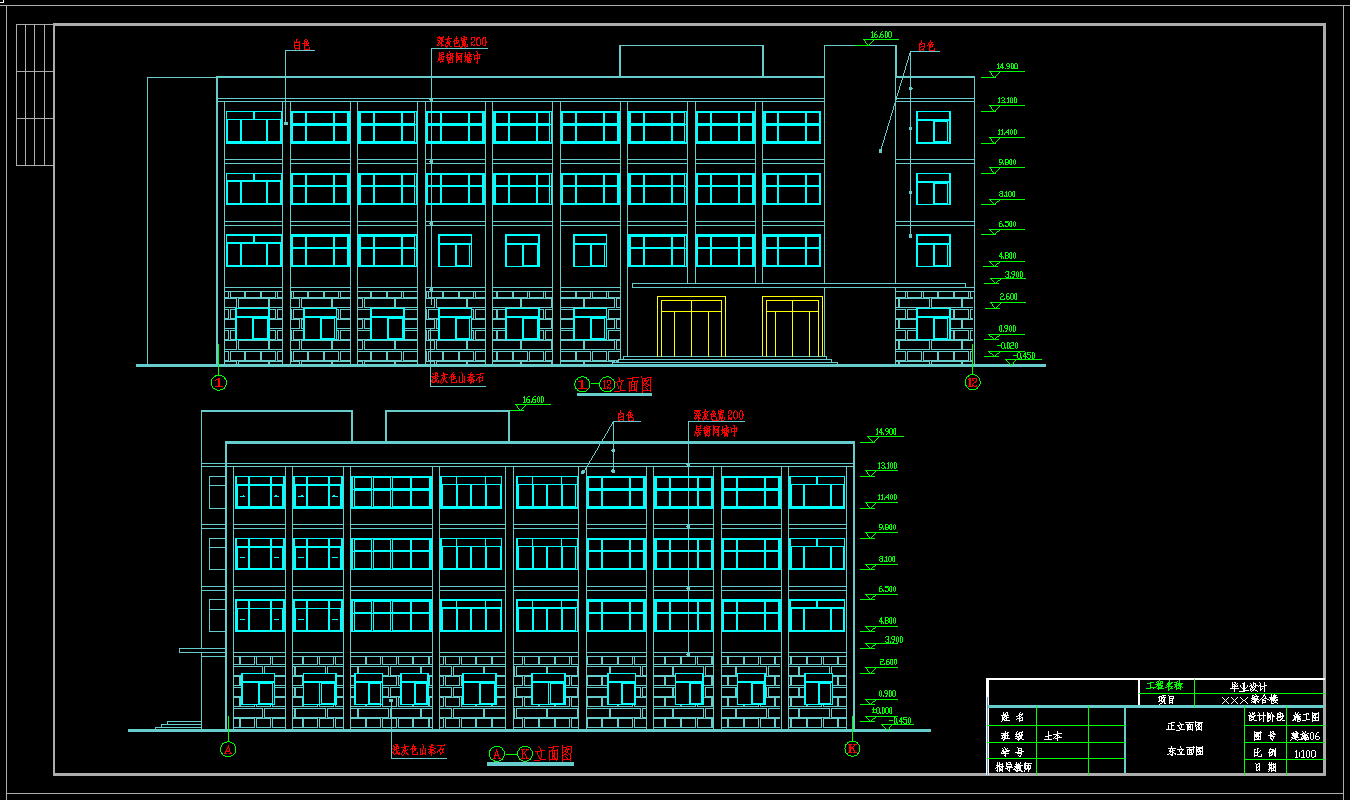
Task: Click the 学号 field label
Action: click(x=1012, y=751)
